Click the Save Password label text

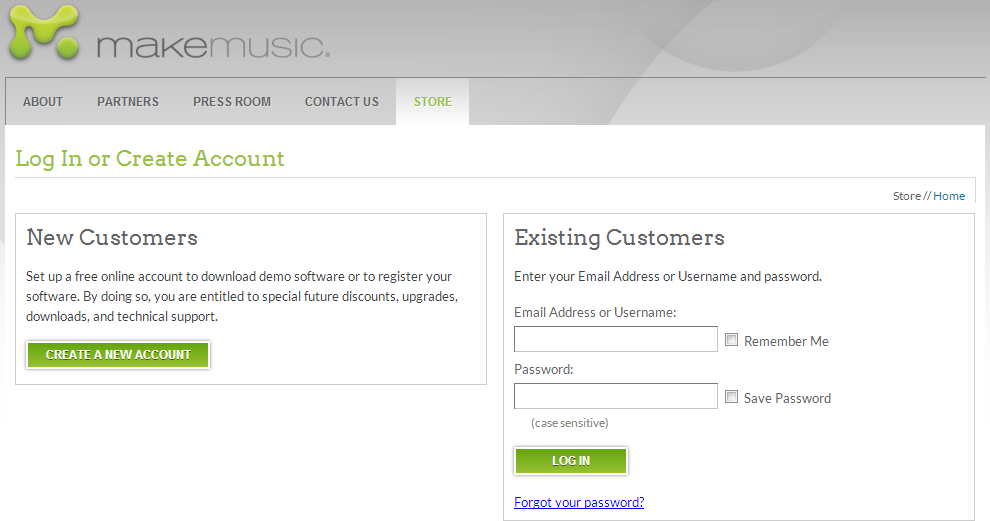pos(787,398)
